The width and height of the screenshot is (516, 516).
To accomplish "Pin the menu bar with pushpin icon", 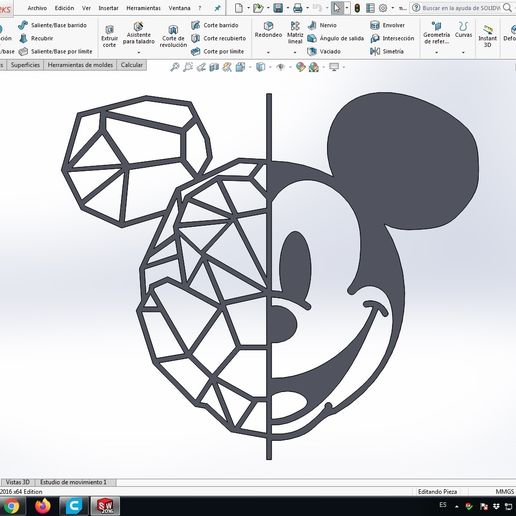I will coord(217,8).
